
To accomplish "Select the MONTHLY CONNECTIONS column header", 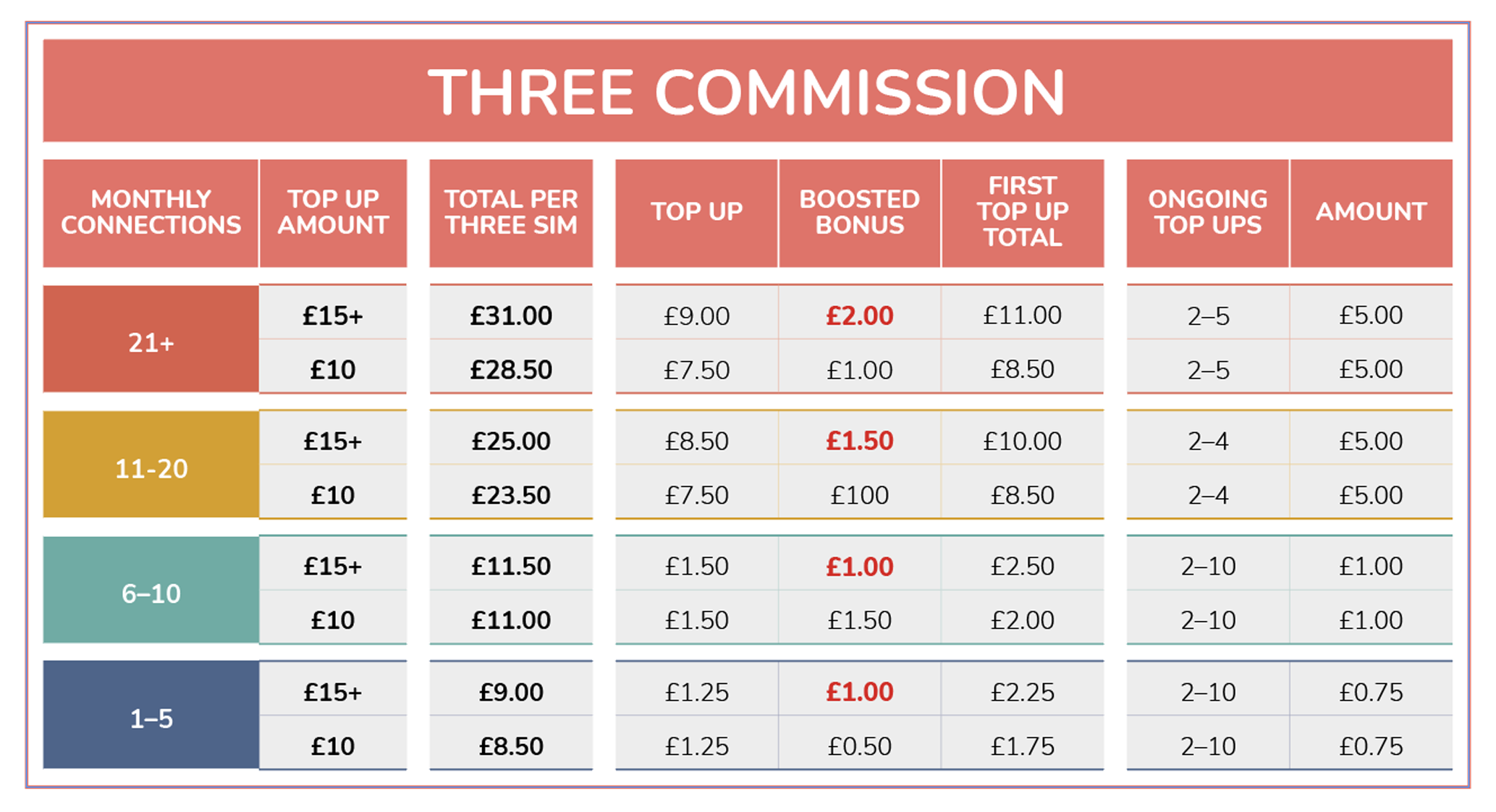I will [151, 213].
